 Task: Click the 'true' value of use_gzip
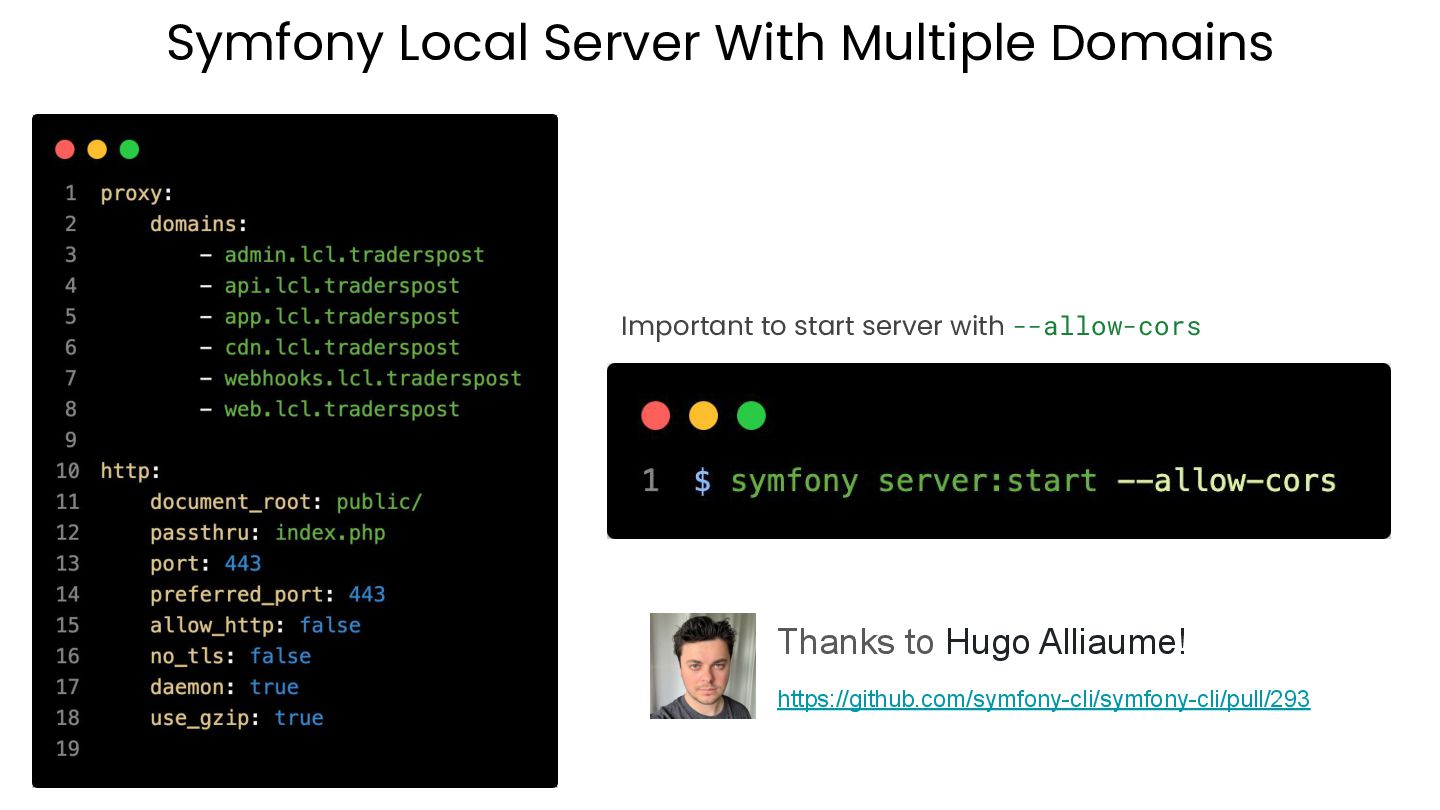pos(299,718)
